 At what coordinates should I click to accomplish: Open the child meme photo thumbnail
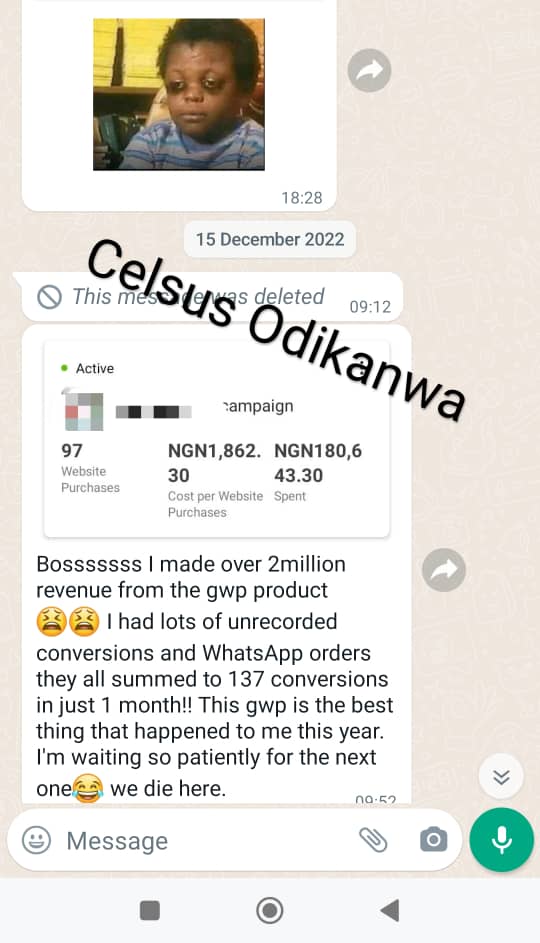pyautogui.click(x=179, y=94)
